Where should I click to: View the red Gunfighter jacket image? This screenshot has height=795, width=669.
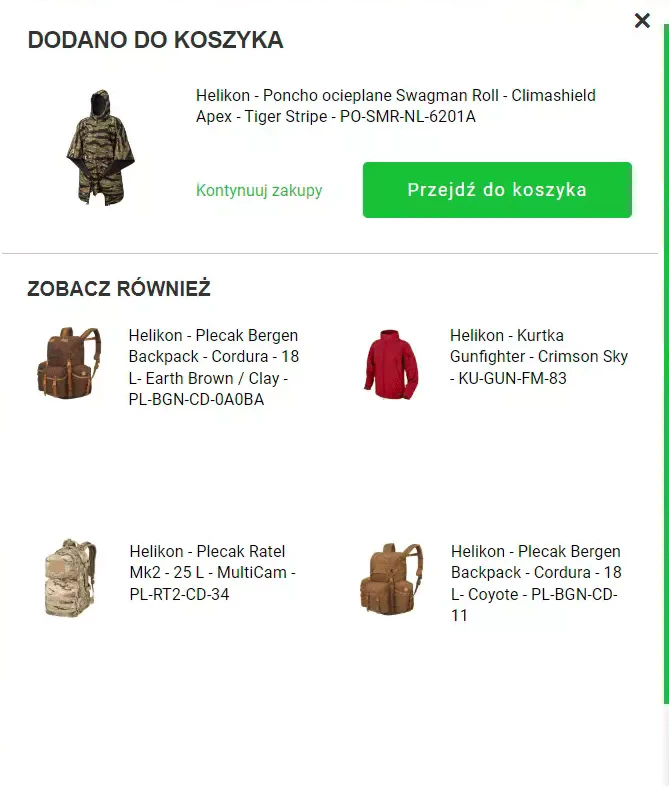coord(391,364)
